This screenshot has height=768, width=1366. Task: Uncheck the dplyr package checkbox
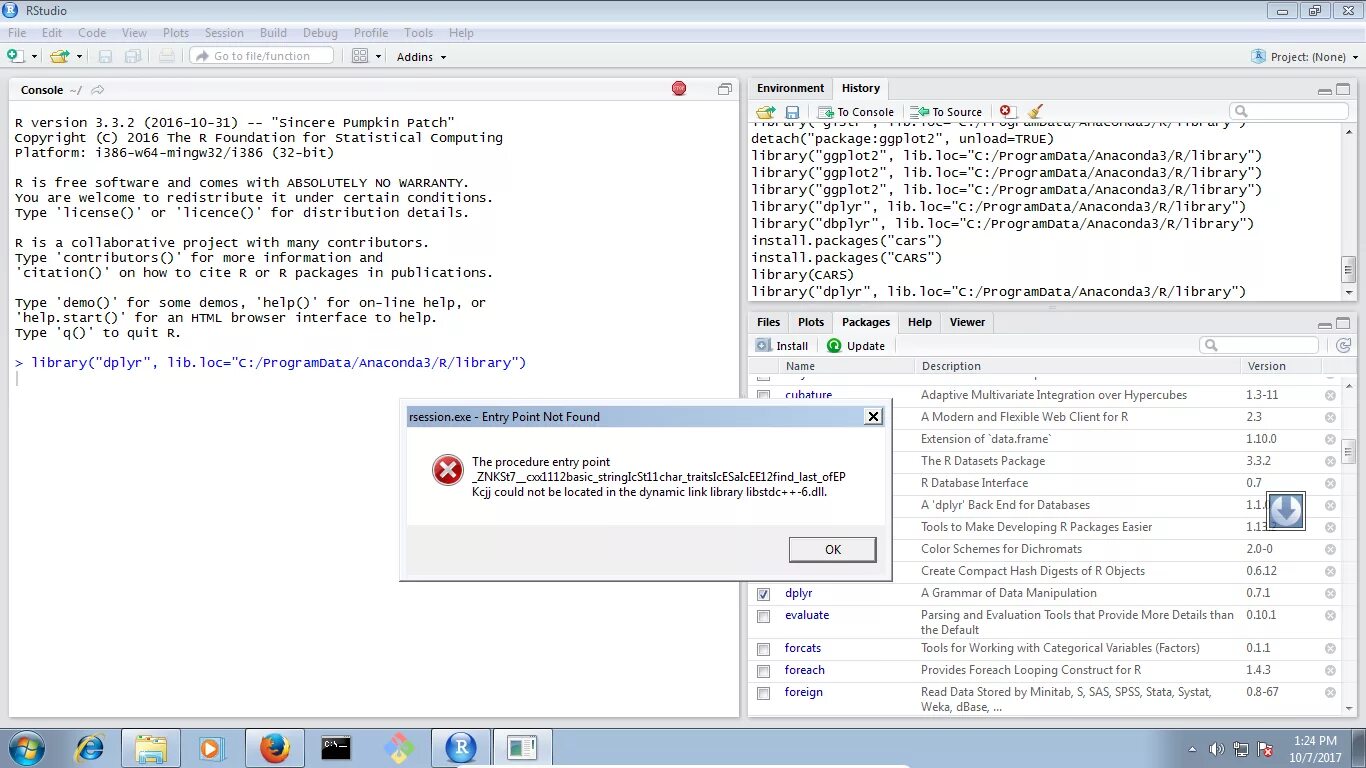pyautogui.click(x=764, y=594)
